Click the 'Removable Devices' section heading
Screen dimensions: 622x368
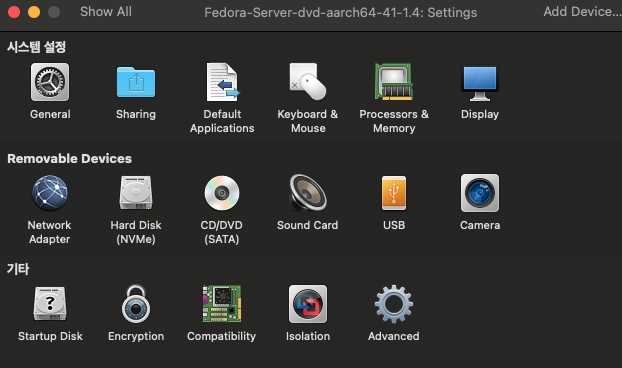click(x=69, y=159)
